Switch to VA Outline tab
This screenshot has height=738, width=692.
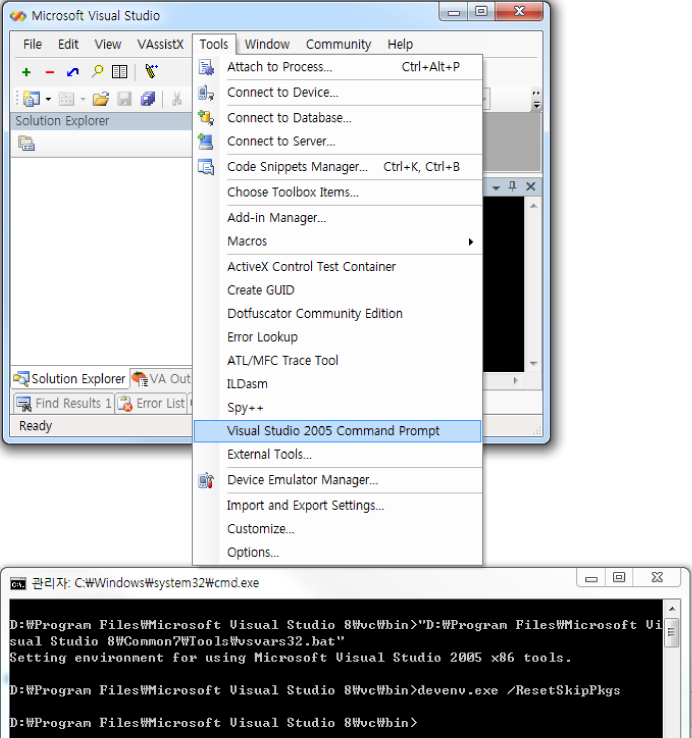(x=161, y=378)
